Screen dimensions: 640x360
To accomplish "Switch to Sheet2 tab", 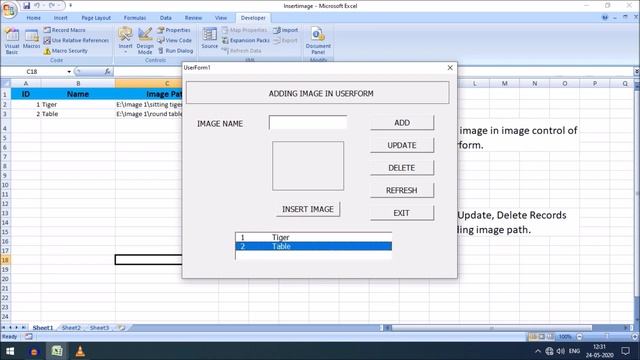I will tap(71, 328).
